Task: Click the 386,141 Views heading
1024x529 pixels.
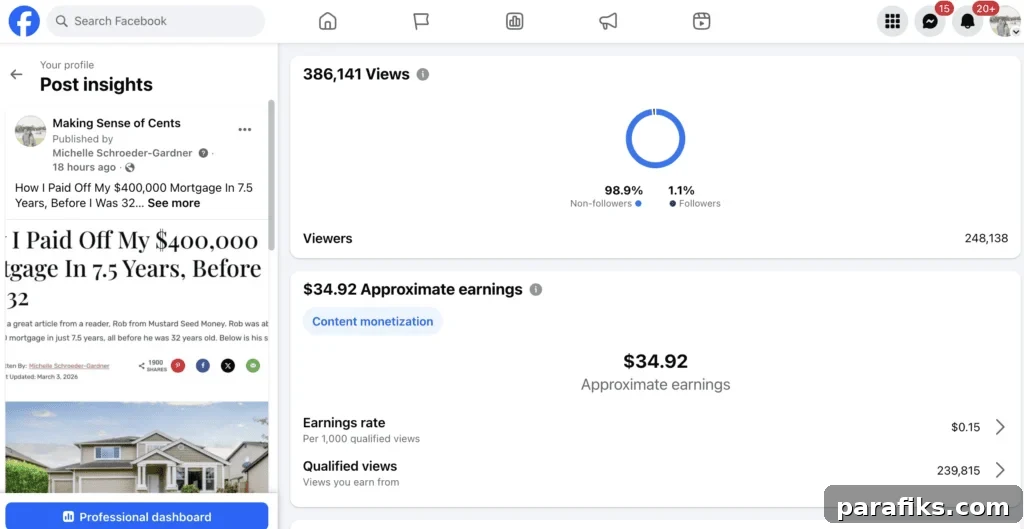Action: coord(356,74)
